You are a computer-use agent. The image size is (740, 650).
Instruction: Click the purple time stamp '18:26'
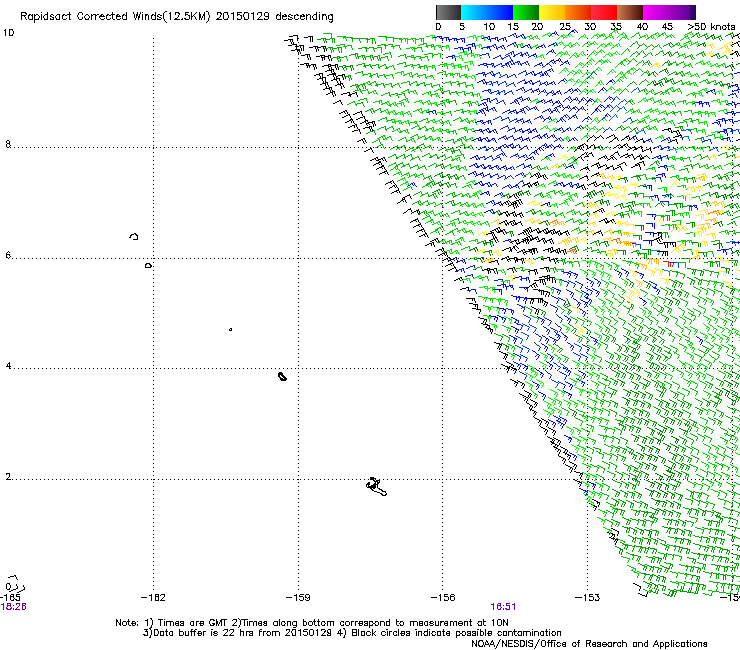13,607
